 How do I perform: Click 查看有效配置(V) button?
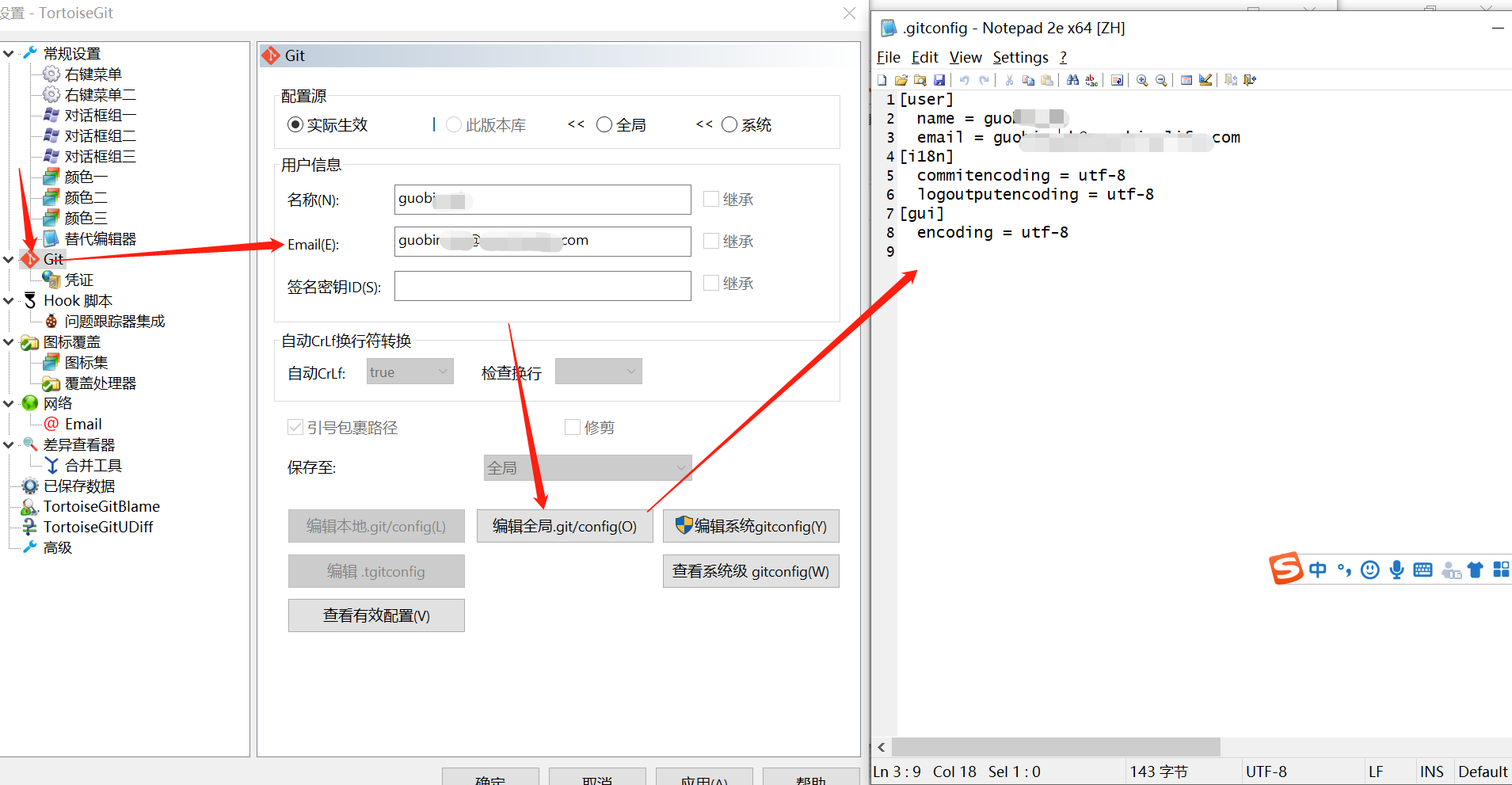[376, 615]
